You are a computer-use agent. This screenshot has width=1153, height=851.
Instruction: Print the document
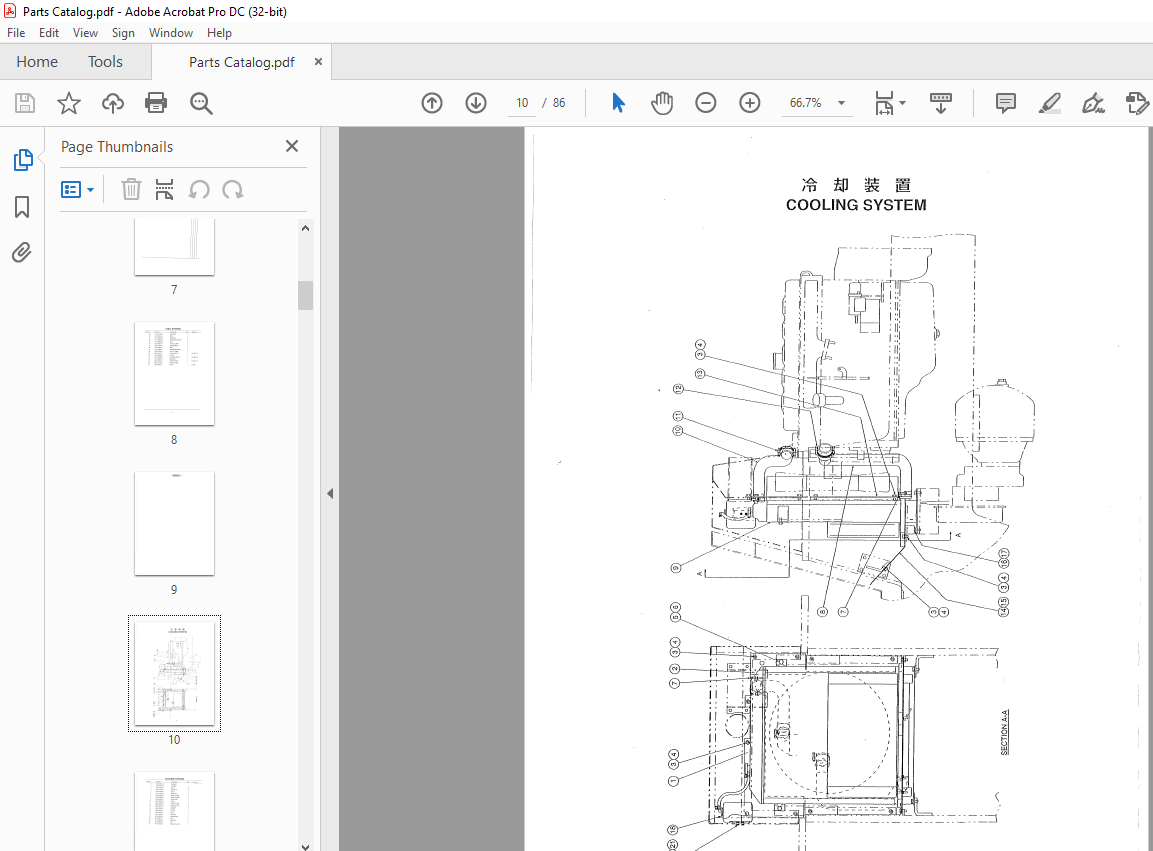(x=156, y=103)
